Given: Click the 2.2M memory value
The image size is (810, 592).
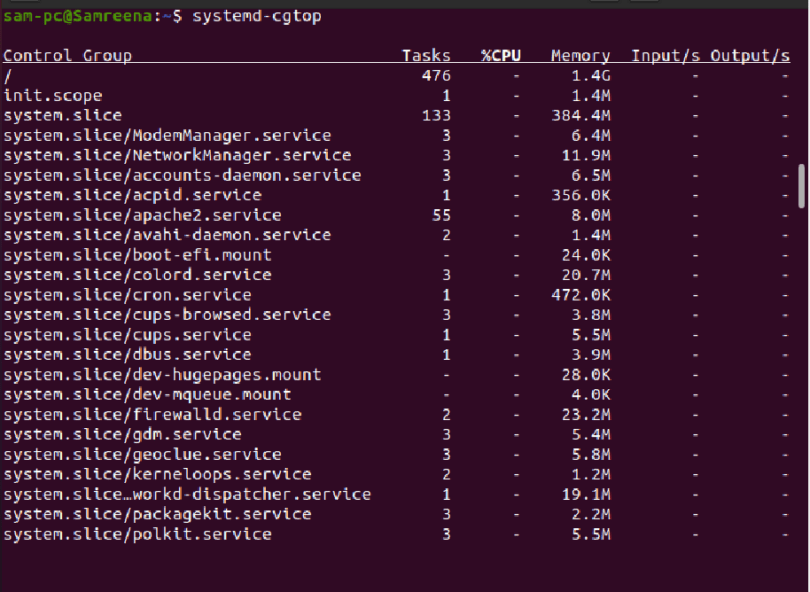Looking at the screenshot, I should 591,515.
